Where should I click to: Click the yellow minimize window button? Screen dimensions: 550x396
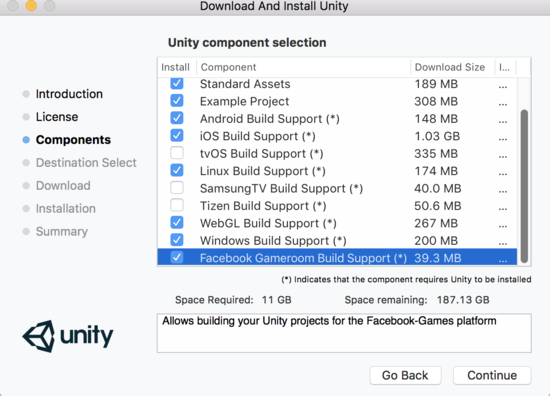pyautogui.click(x=31, y=6)
